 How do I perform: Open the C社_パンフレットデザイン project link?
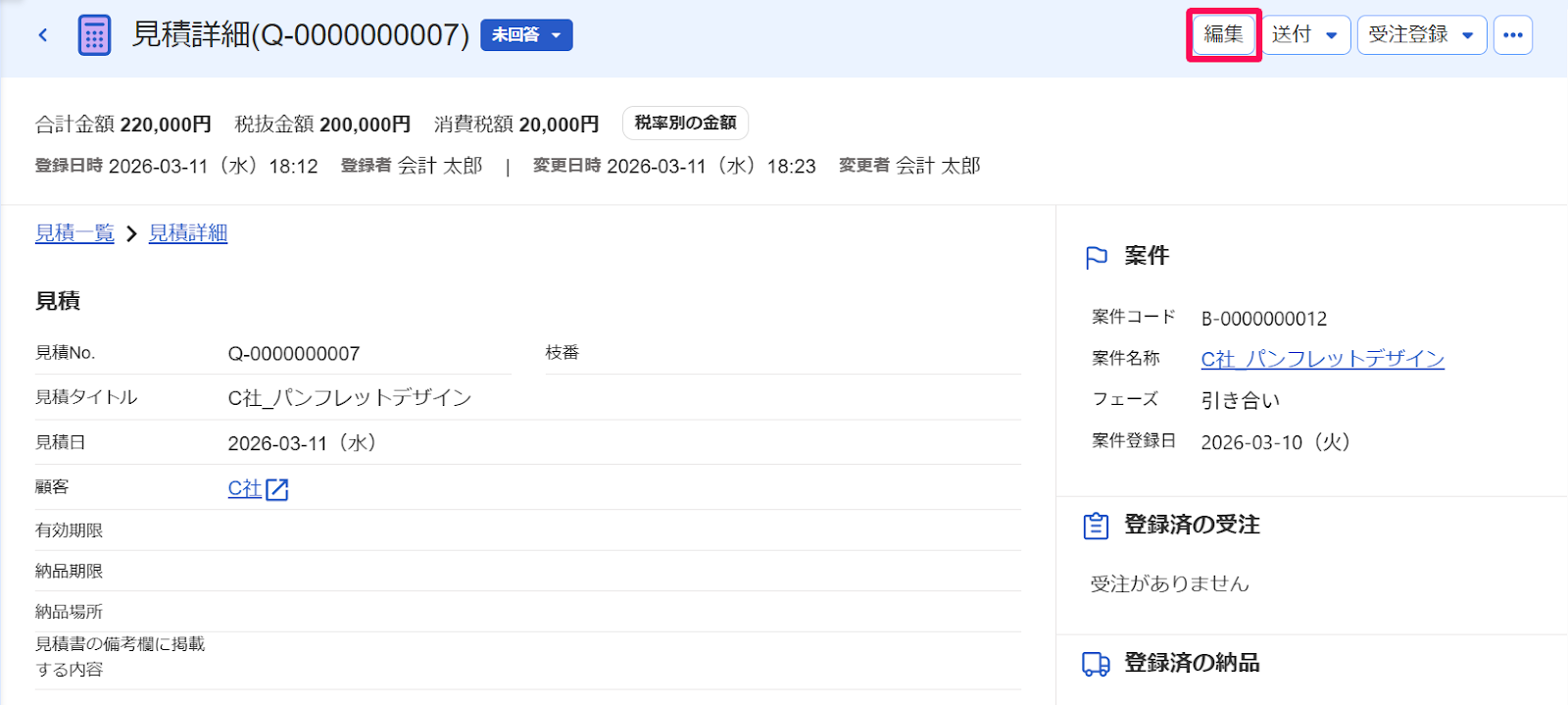[1323, 359]
